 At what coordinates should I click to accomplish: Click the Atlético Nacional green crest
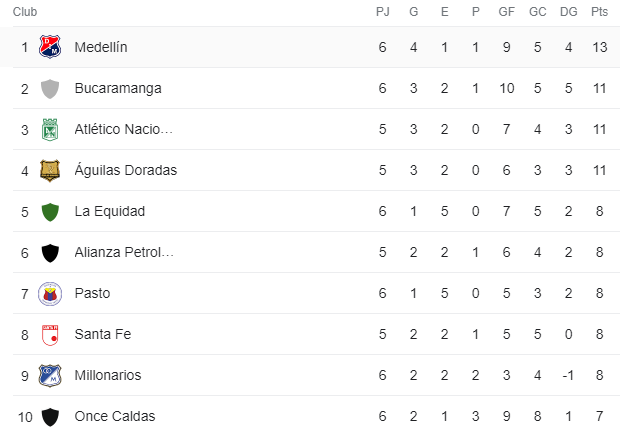50,130
